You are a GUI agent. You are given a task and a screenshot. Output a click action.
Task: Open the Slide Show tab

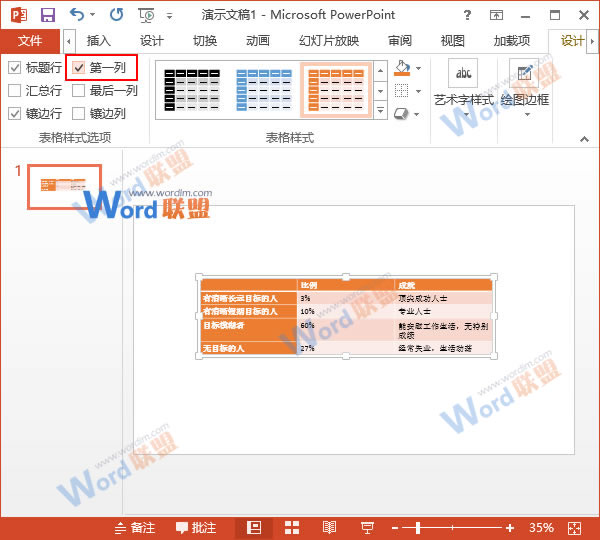pyautogui.click(x=329, y=41)
